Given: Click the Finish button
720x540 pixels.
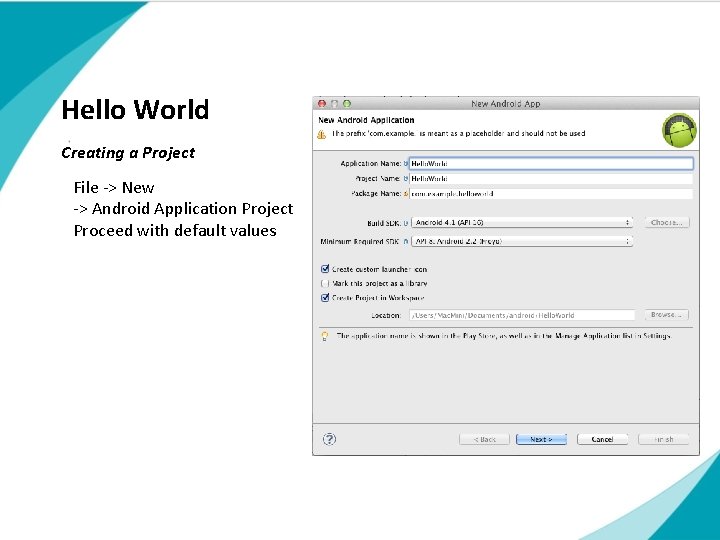Looking at the screenshot, I should (x=664, y=439).
